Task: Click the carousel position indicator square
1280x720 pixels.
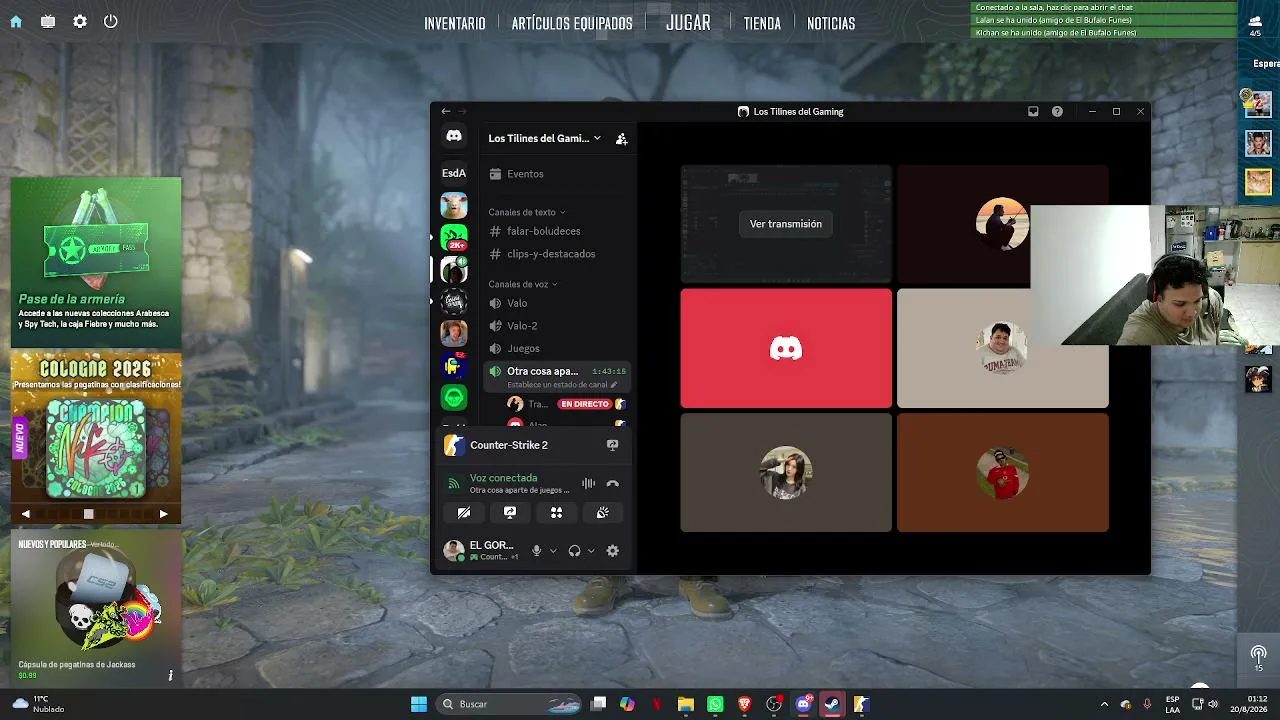Action: click(88, 514)
